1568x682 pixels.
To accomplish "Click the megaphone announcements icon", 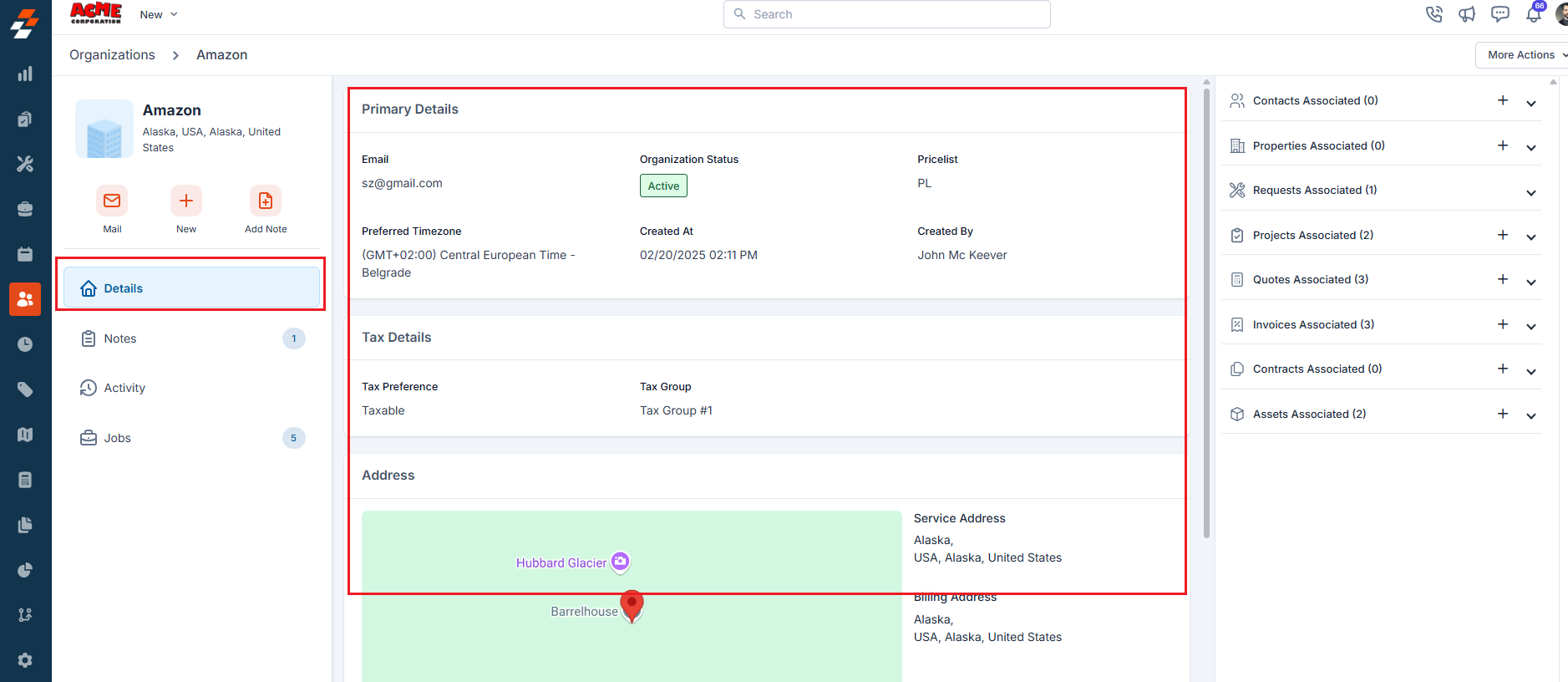I will point(1467,14).
